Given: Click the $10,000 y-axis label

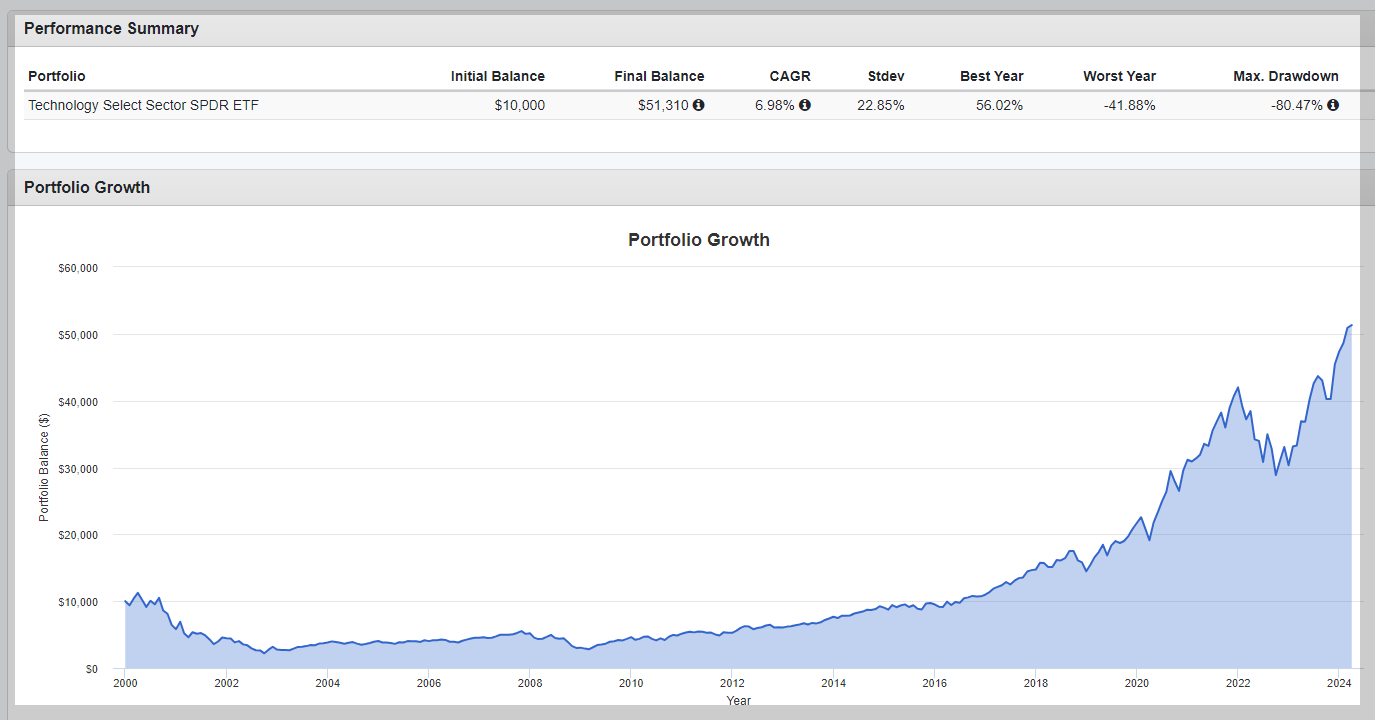Looking at the screenshot, I should [x=76, y=602].
